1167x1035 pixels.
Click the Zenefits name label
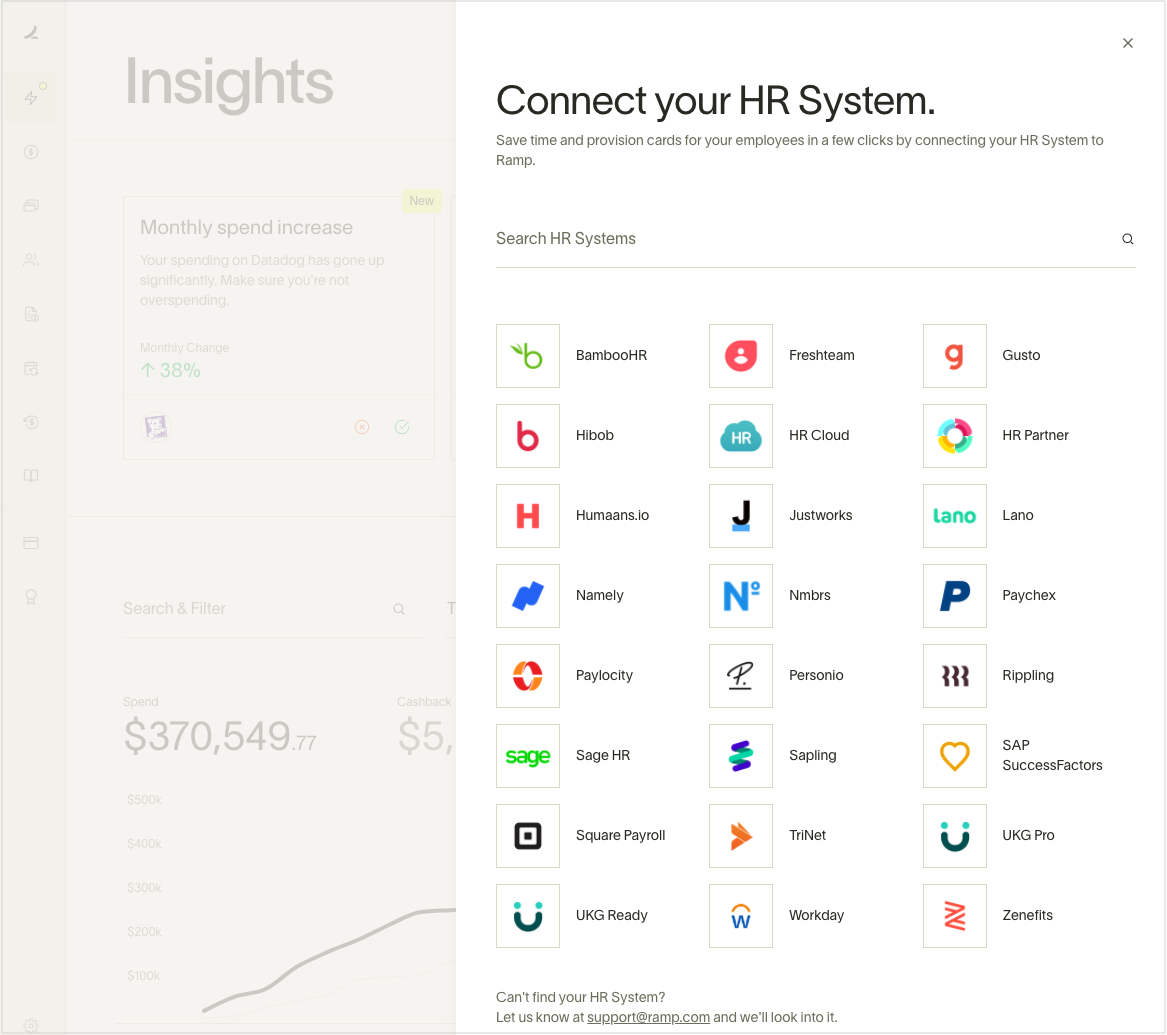[1027, 916]
